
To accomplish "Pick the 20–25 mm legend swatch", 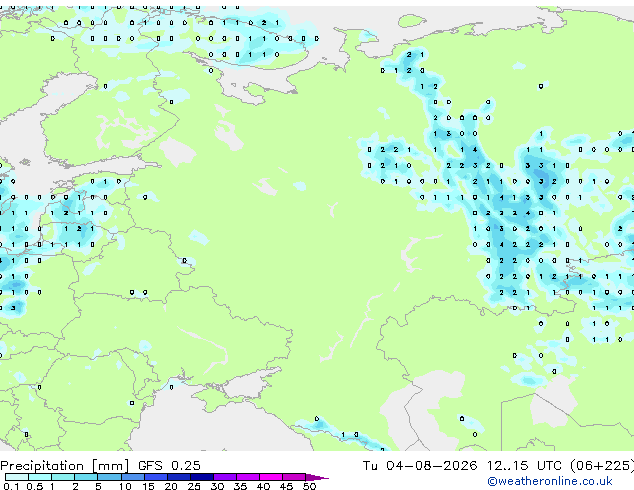I will [x=179, y=477].
